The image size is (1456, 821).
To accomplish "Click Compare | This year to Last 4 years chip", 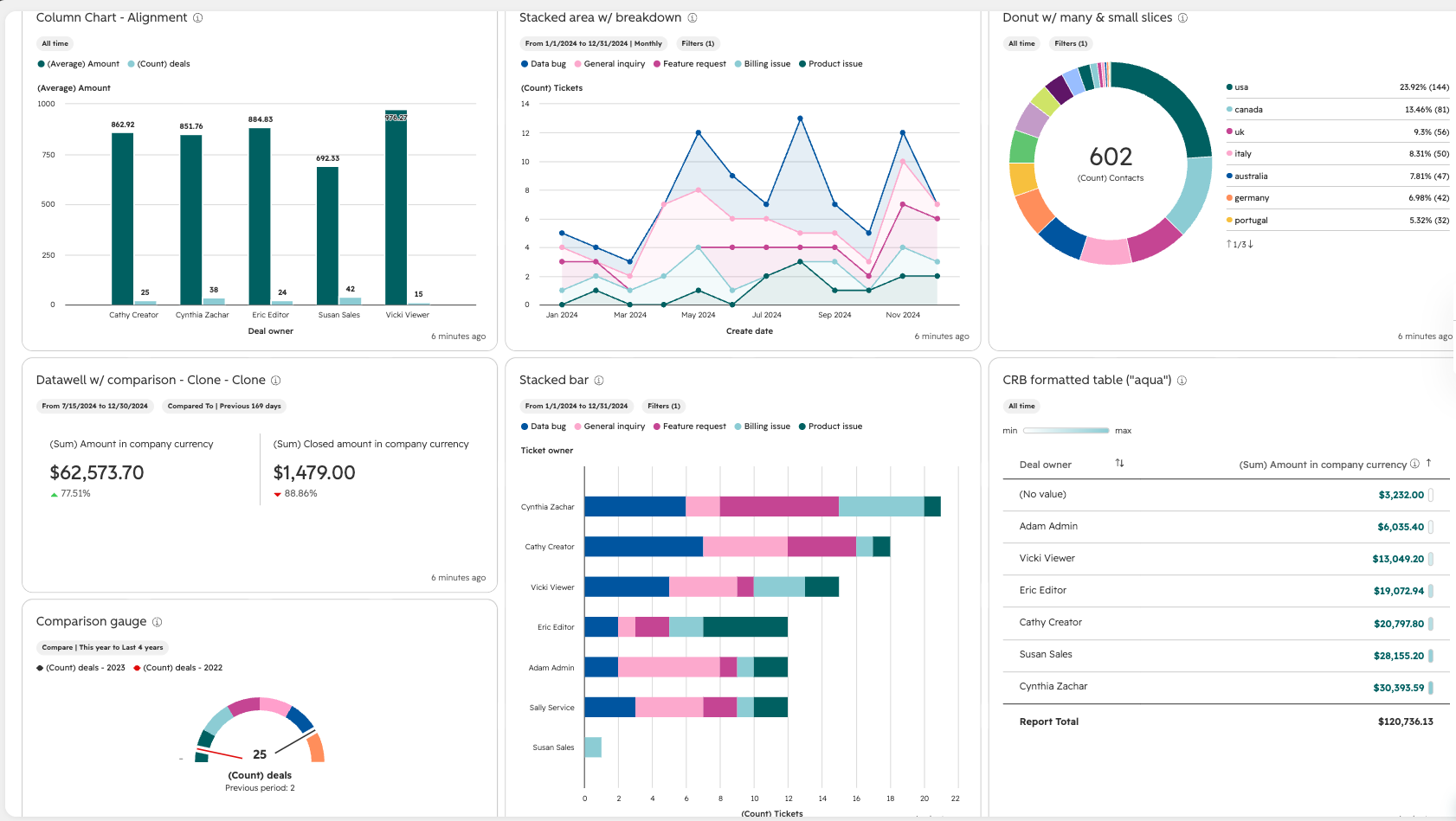I will pos(102,647).
